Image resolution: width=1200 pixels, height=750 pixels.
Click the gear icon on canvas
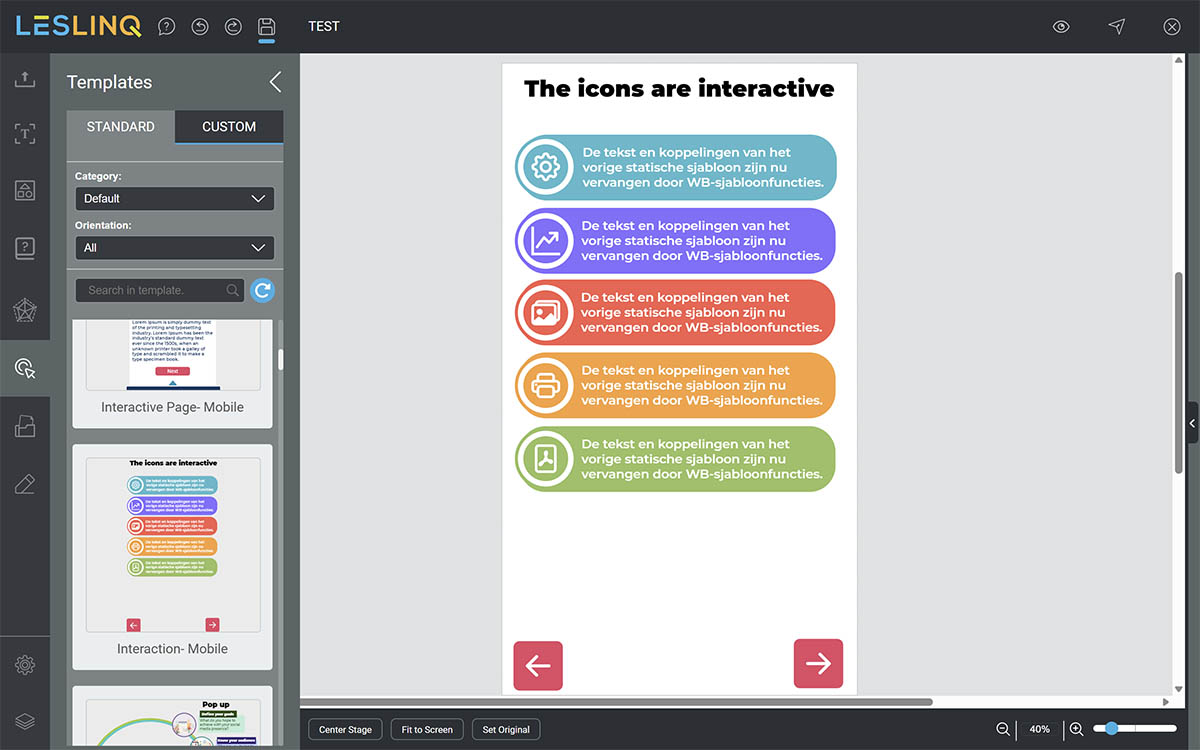click(x=545, y=167)
